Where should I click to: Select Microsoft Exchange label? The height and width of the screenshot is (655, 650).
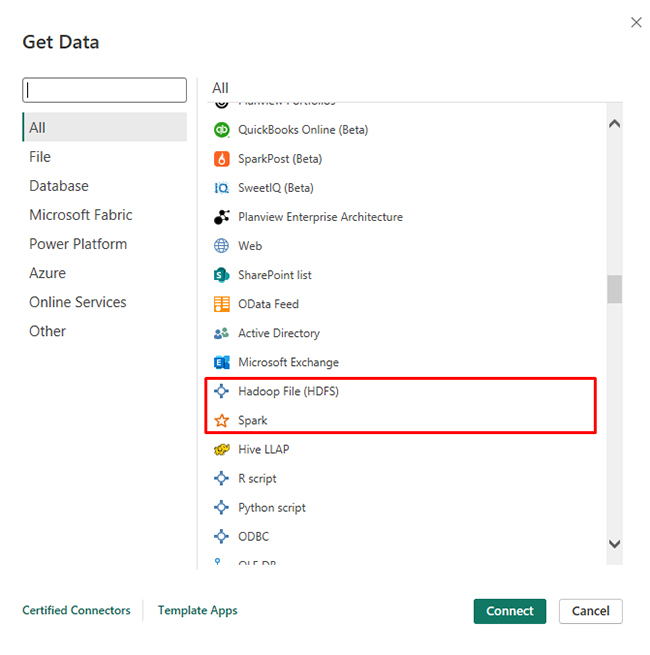288,362
